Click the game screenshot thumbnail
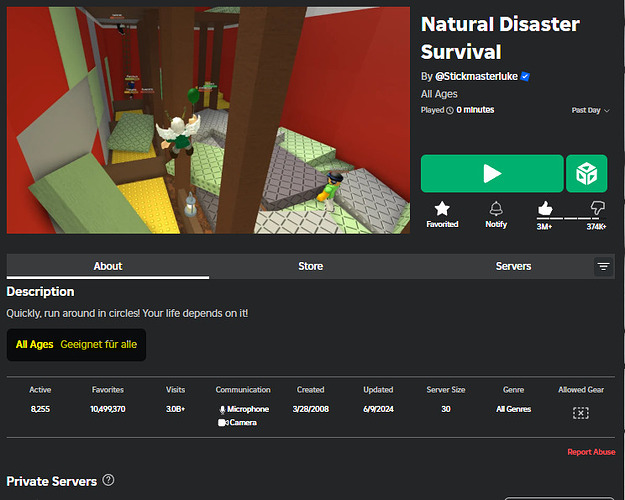This screenshot has height=500, width=625. pyautogui.click(x=208, y=120)
